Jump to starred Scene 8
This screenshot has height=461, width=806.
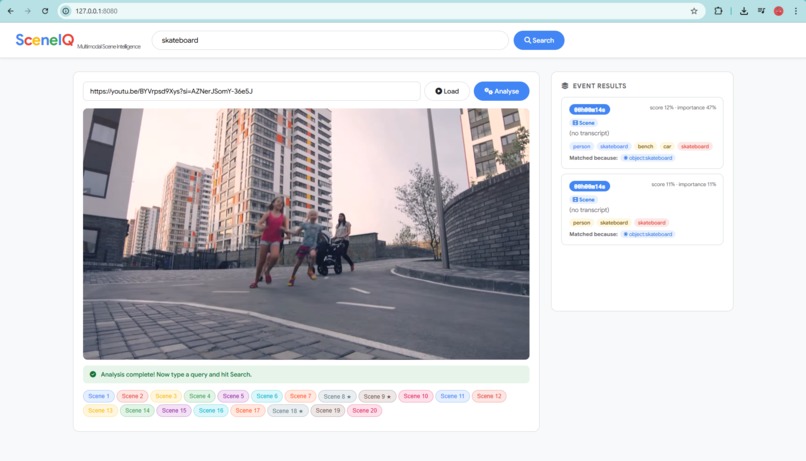pyautogui.click(x=337, y=396)
